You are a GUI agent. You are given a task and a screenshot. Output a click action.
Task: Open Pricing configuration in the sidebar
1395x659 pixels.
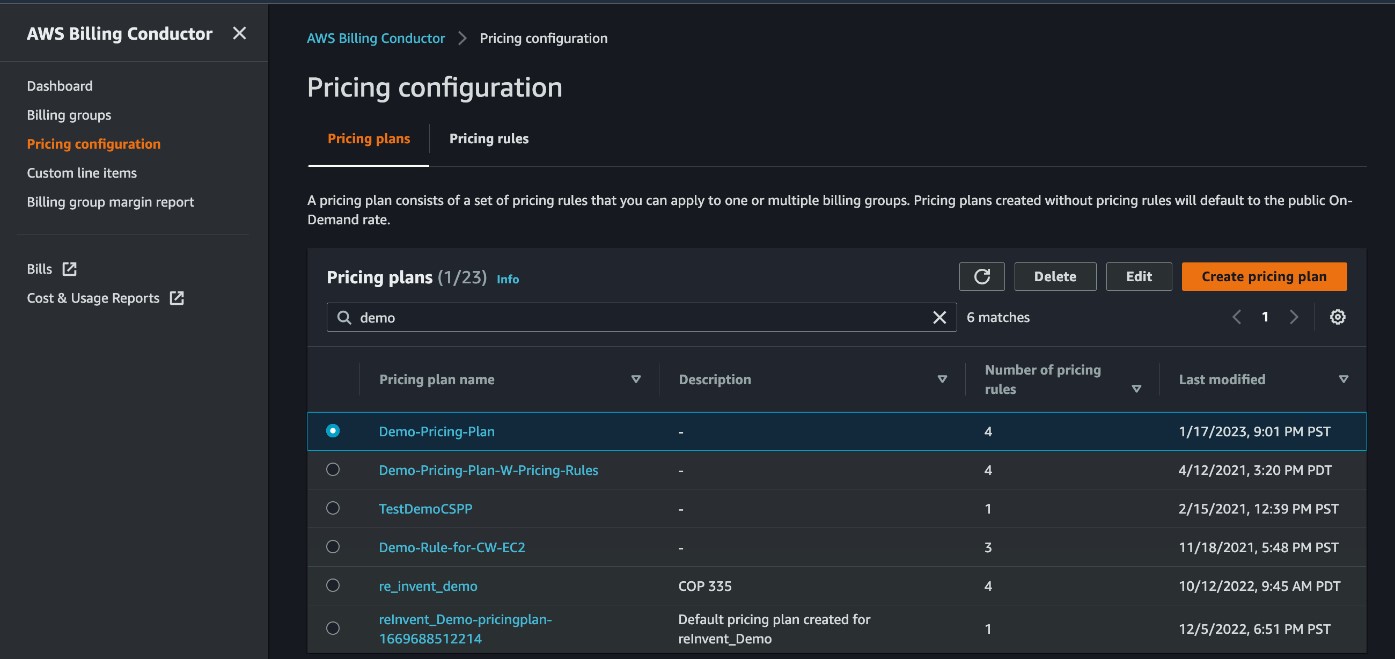click(x=94, y=144)
